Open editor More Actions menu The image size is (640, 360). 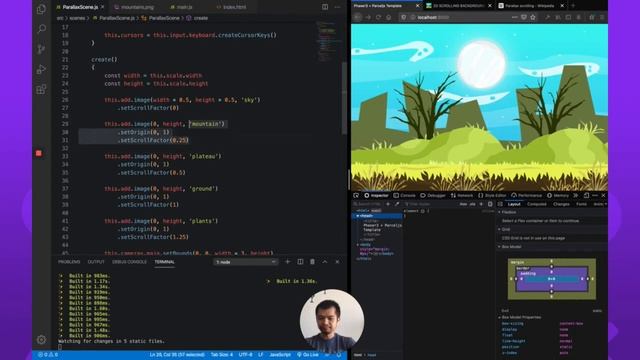pyautogui.click(x=337, y=7)
